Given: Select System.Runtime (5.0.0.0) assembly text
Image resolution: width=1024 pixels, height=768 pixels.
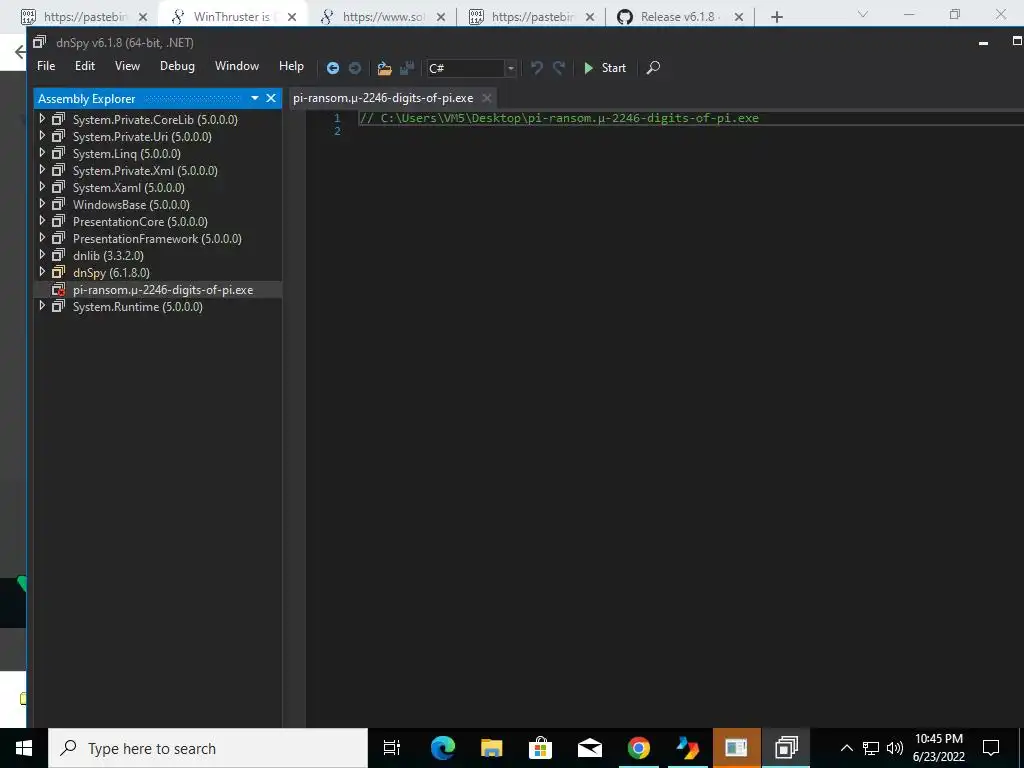Looking at the screenshot, I should pos(138,306).
